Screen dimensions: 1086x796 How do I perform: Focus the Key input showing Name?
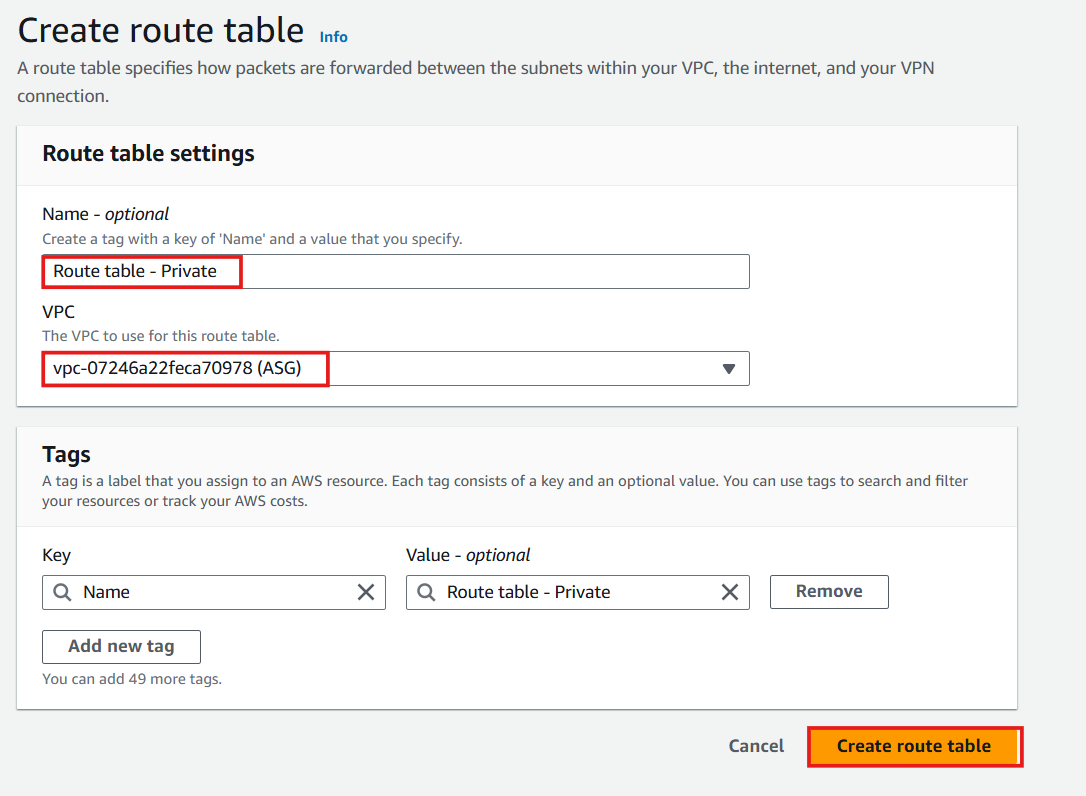pos(214,592)
